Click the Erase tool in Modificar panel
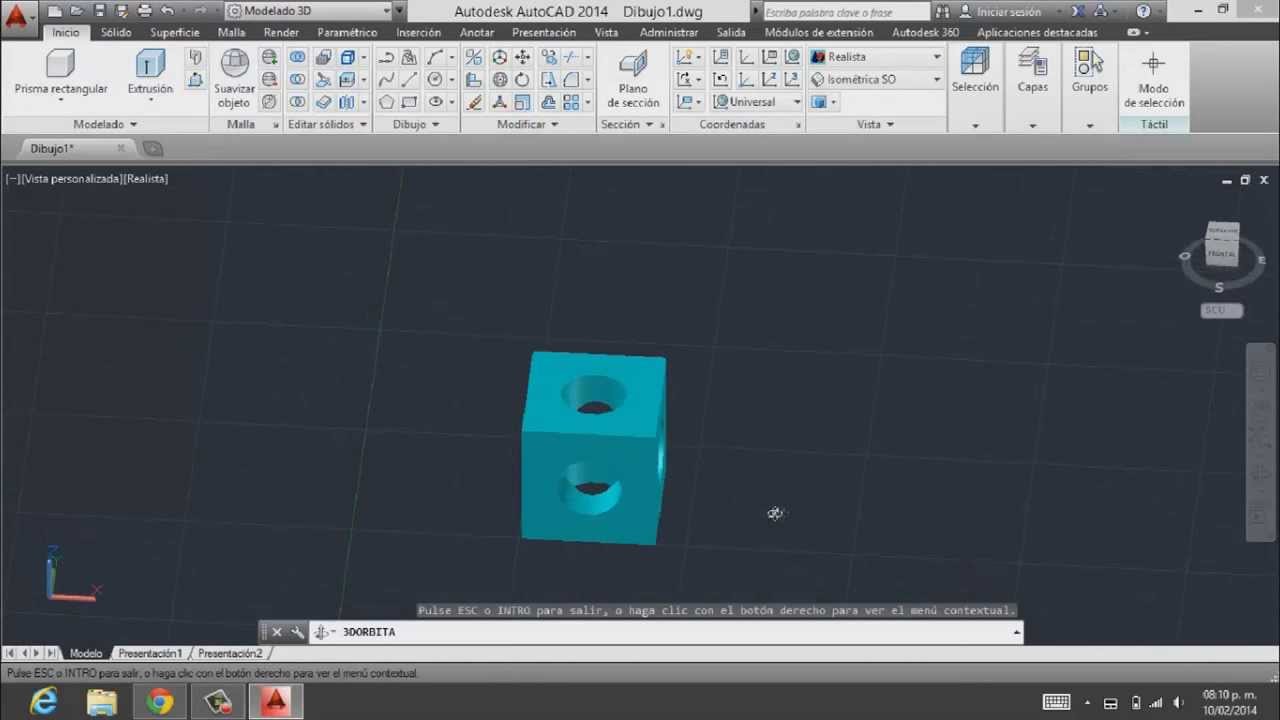The height and width of the screenshot is (720, 1280). [474, 102]
